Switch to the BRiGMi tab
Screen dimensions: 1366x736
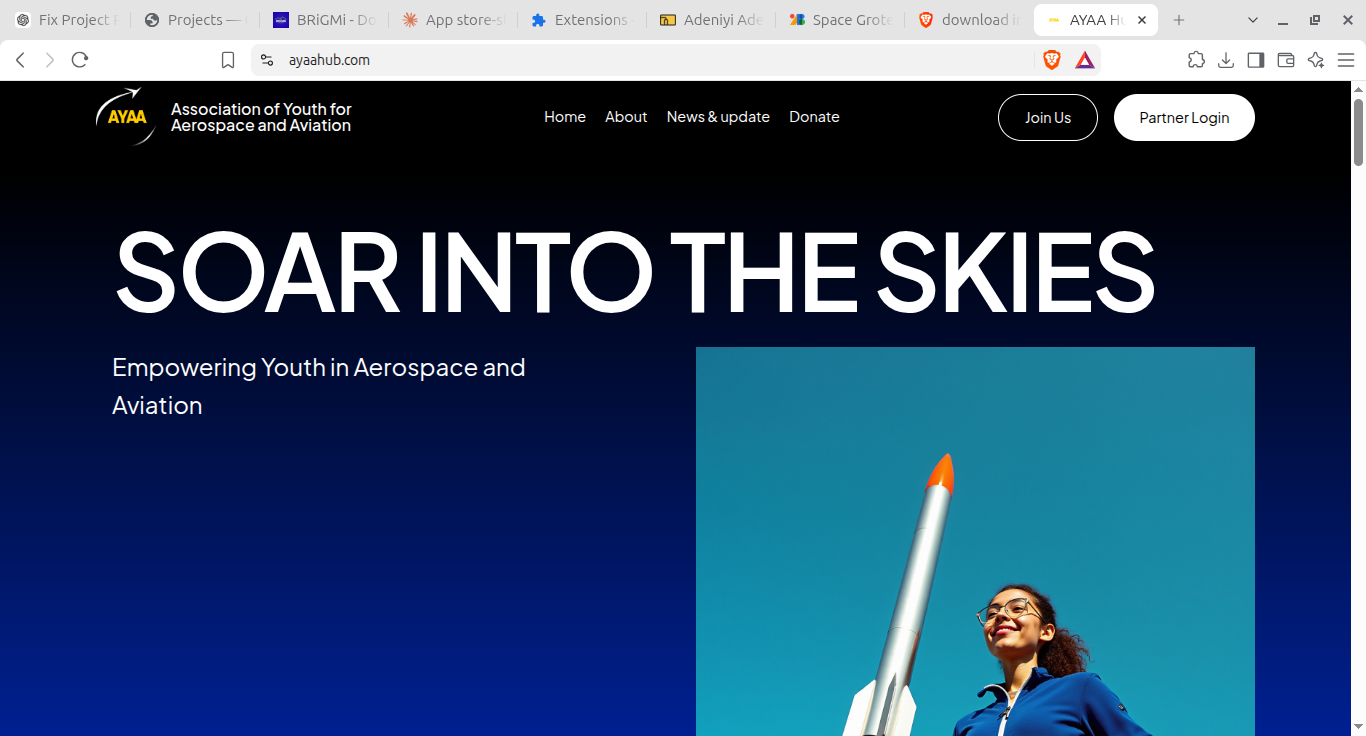pyautogui.click(x=324, y=20)
